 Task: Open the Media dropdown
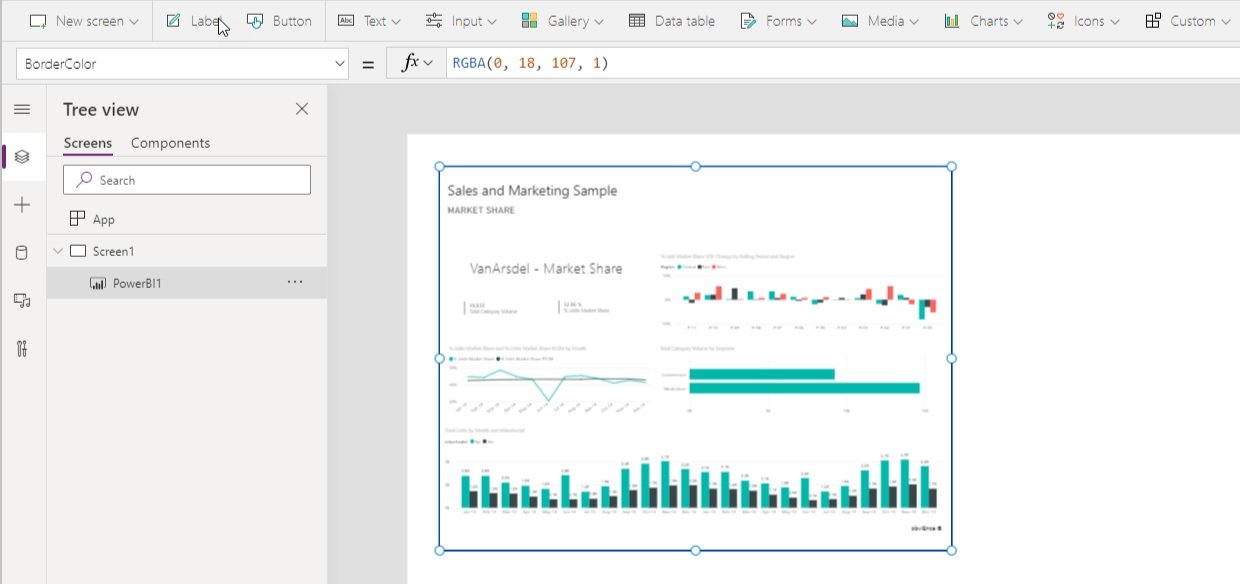879,21
